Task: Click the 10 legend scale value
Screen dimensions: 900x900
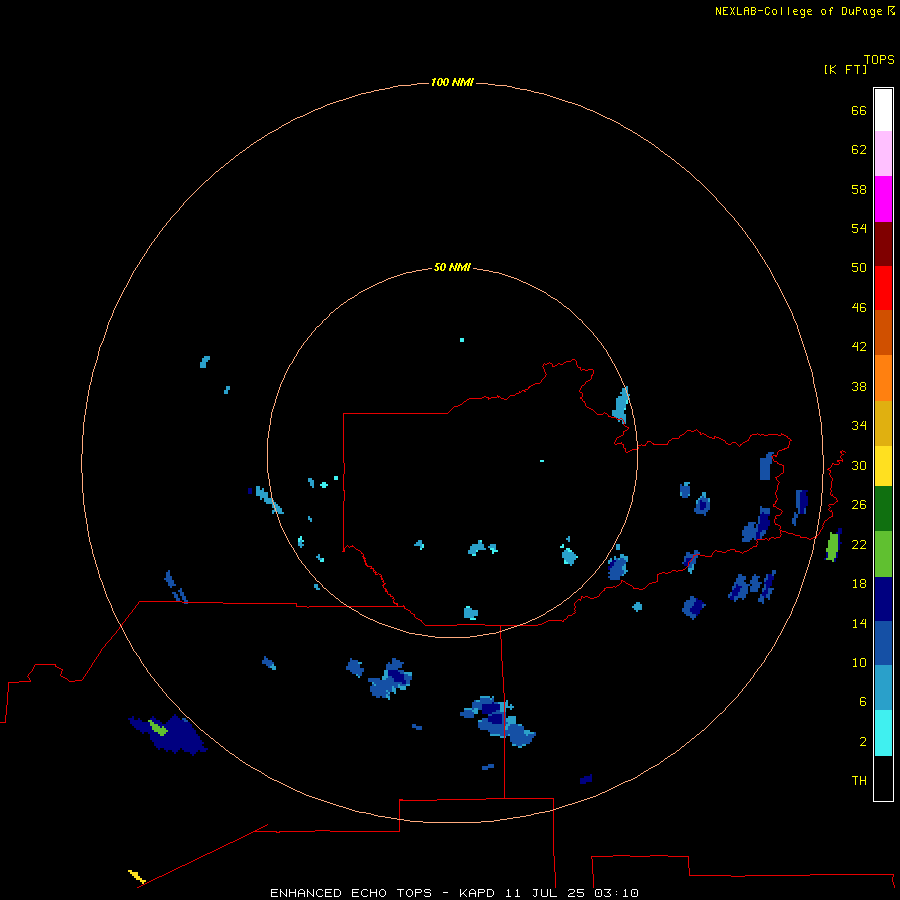Action: click(x=859, y=662)
